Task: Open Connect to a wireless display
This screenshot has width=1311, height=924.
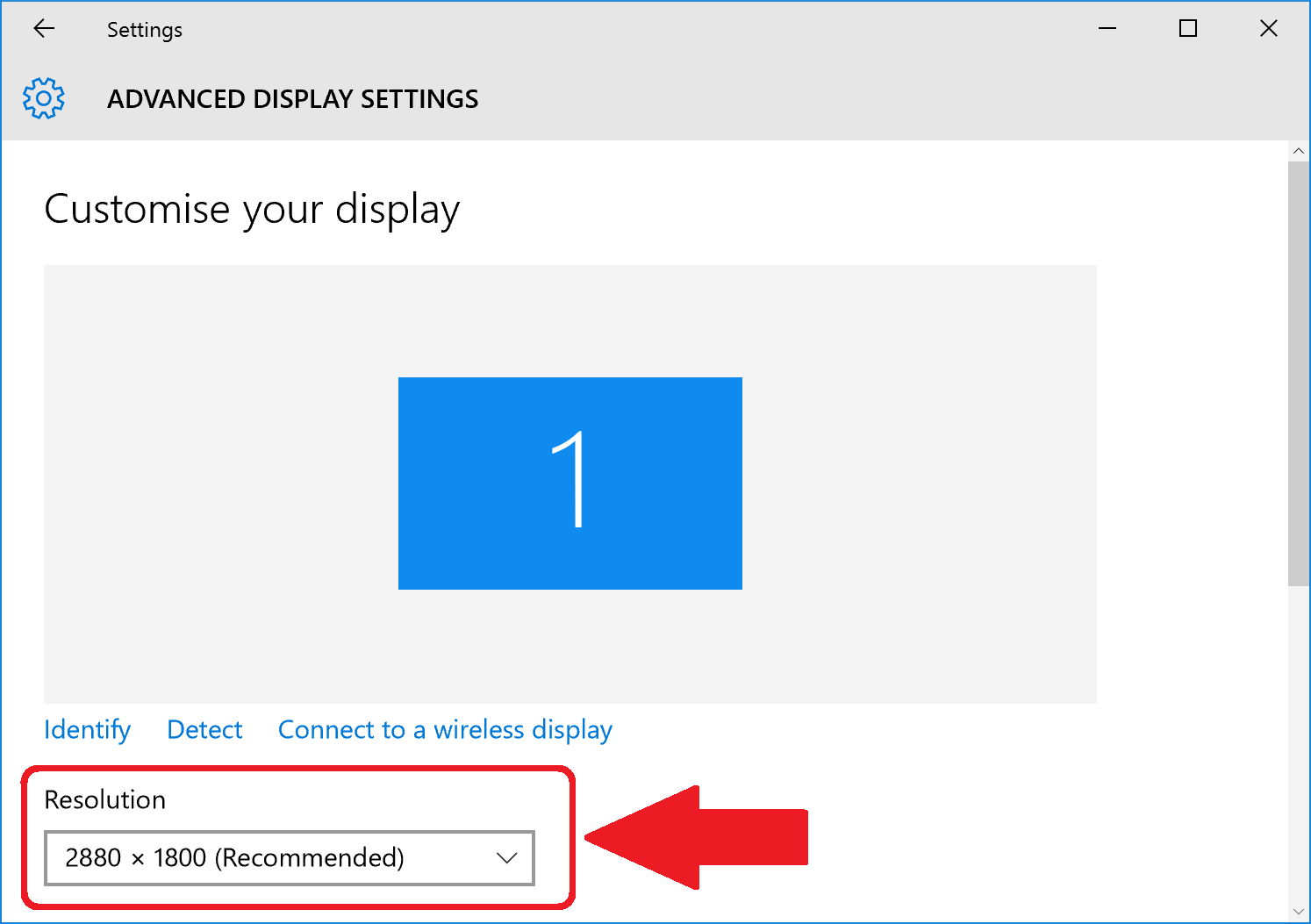Action: 444,729
